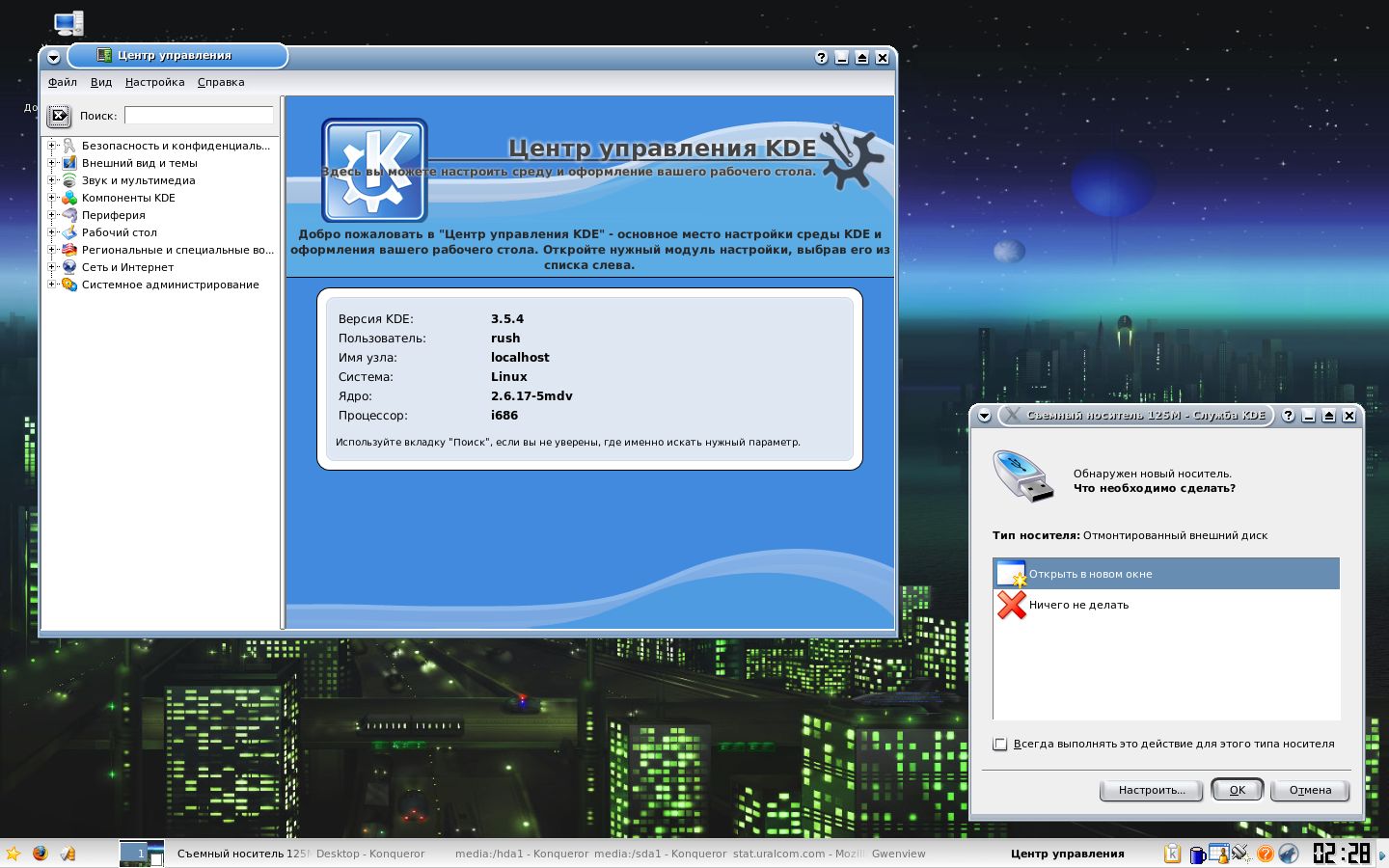Click the keys icon for Безопасность и конфиденциальность
Image resolution: width=1389 pixels, height=868 pixels.
tap(69, 146)
